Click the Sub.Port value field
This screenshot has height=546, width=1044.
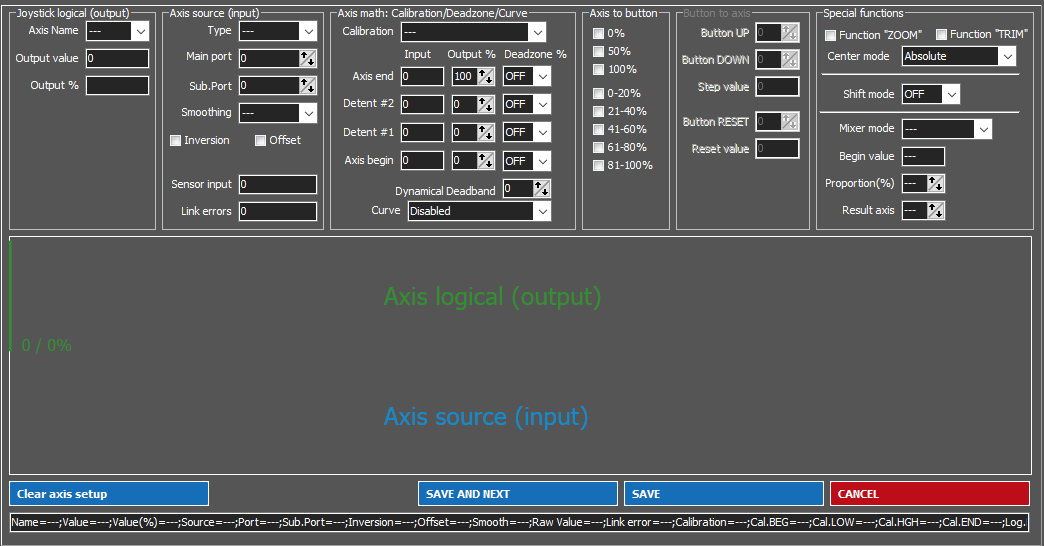[x=270, y=85]
